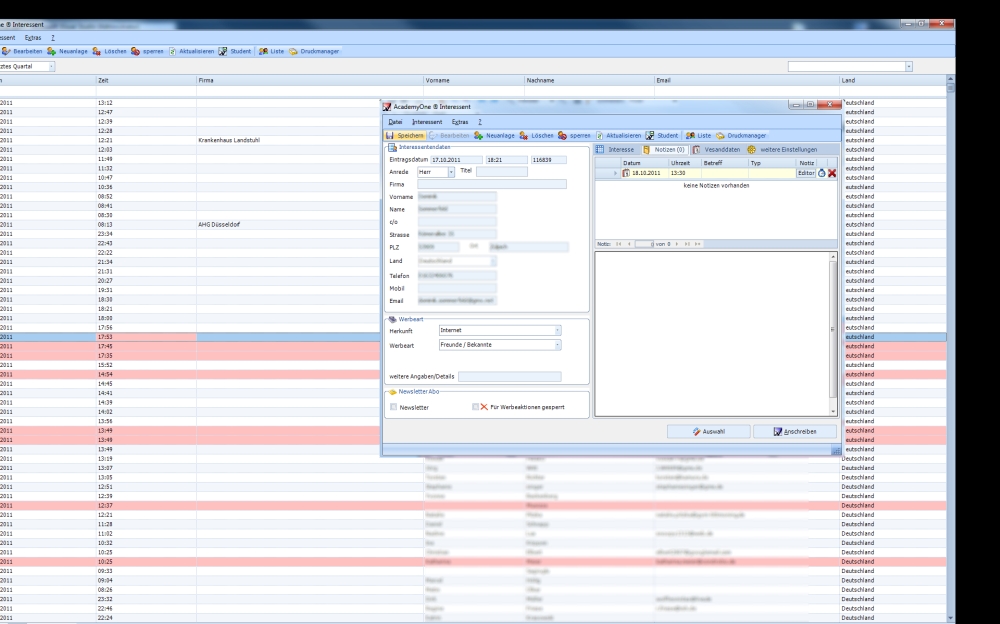1000x624 pixels.
Task: Open the Anrede dropdown
Action: tap(451, 172)
